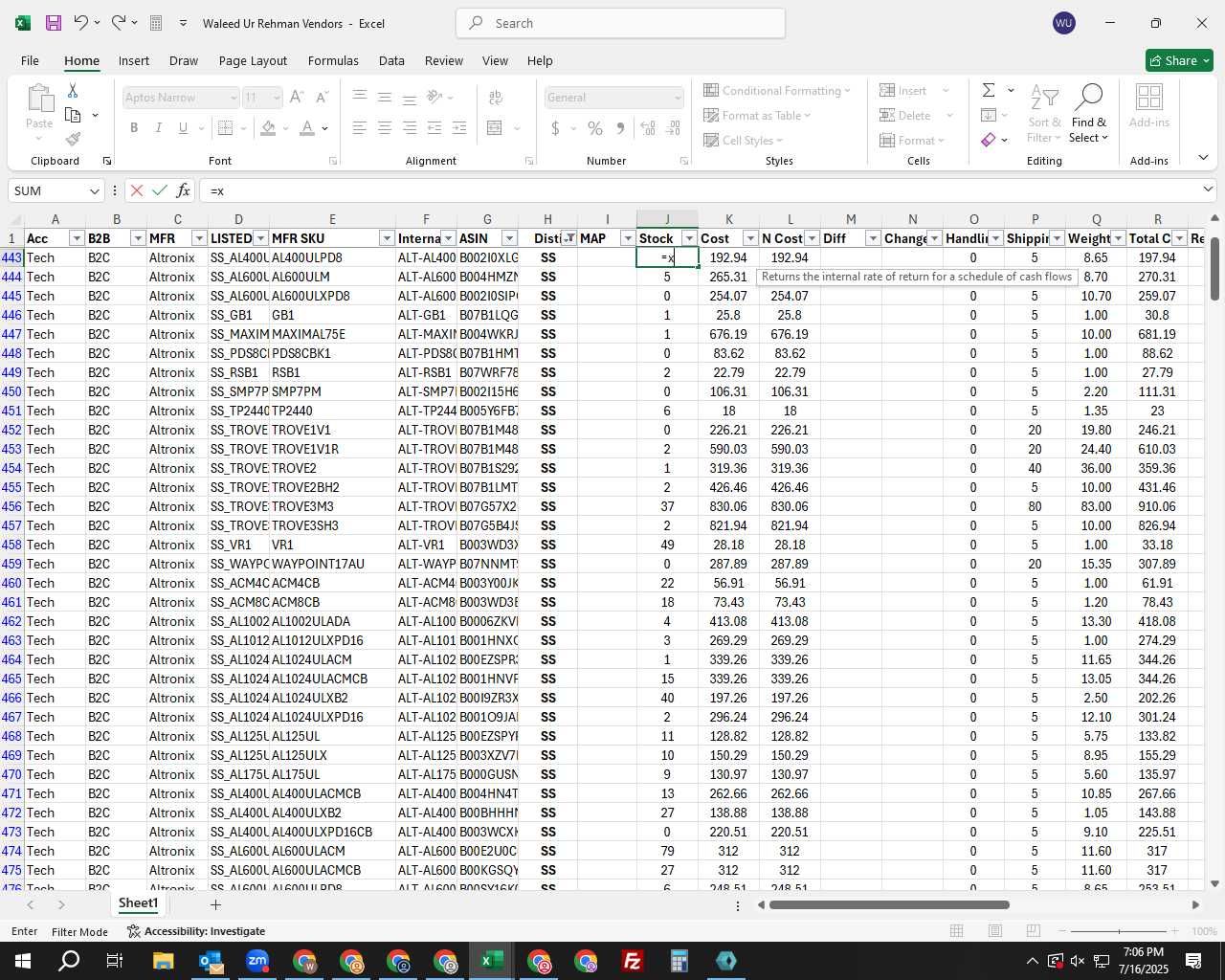Toggle Italic formatting
The width and height of the screenshot is (1225, 980).
click(158, 127)
